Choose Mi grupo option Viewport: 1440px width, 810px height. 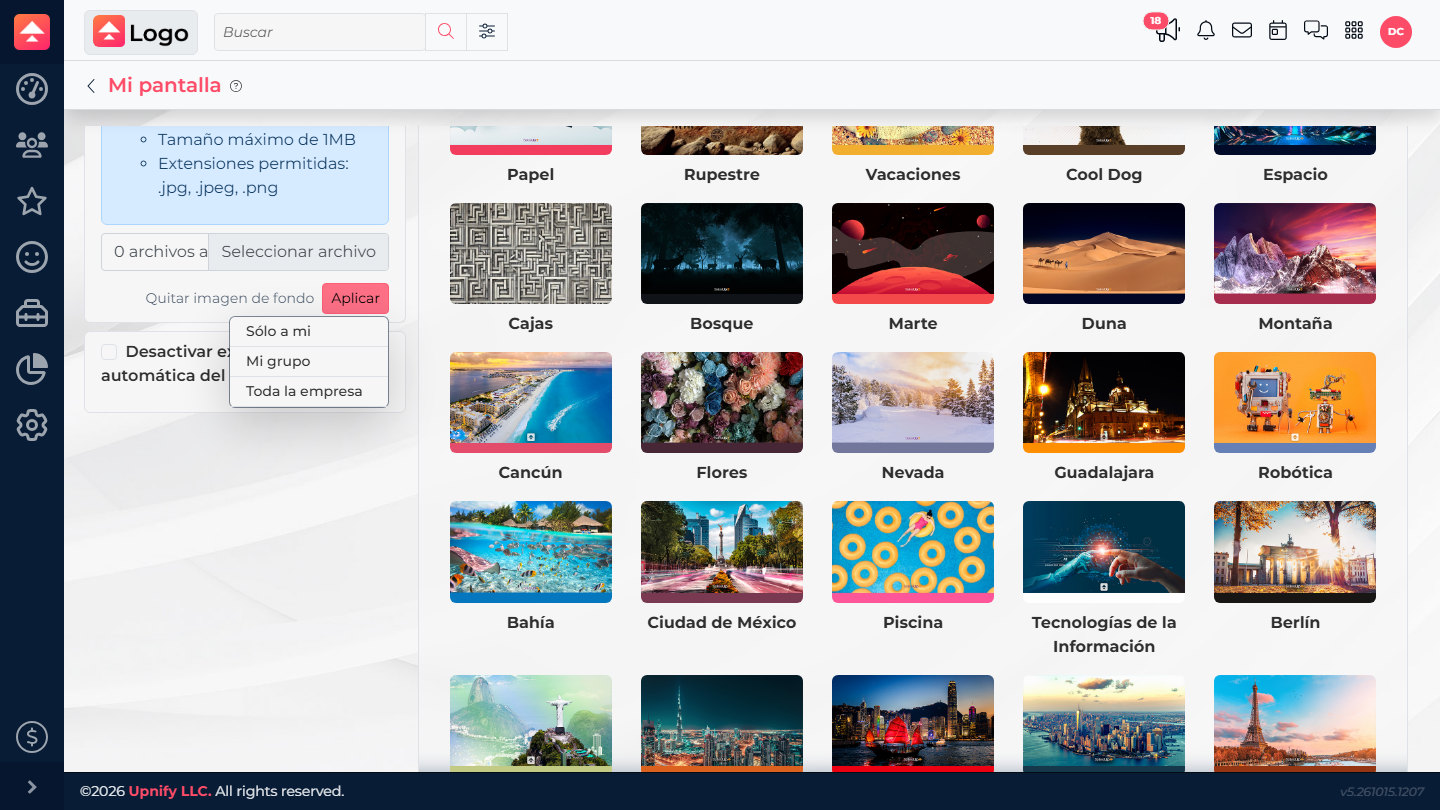pos(309,361)
